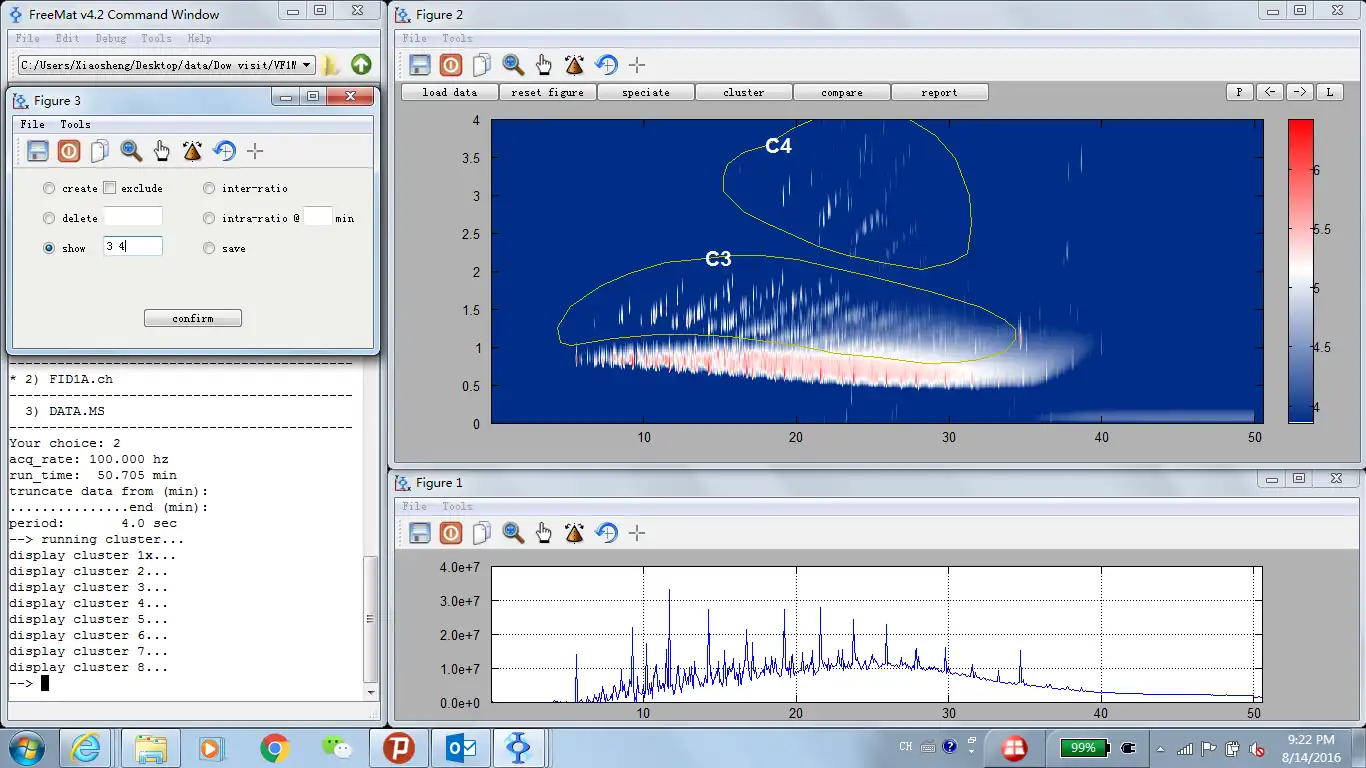Select the inter-ratio radio button
The width and height of the screenshot is (1366, 768).
pos(209,188)
